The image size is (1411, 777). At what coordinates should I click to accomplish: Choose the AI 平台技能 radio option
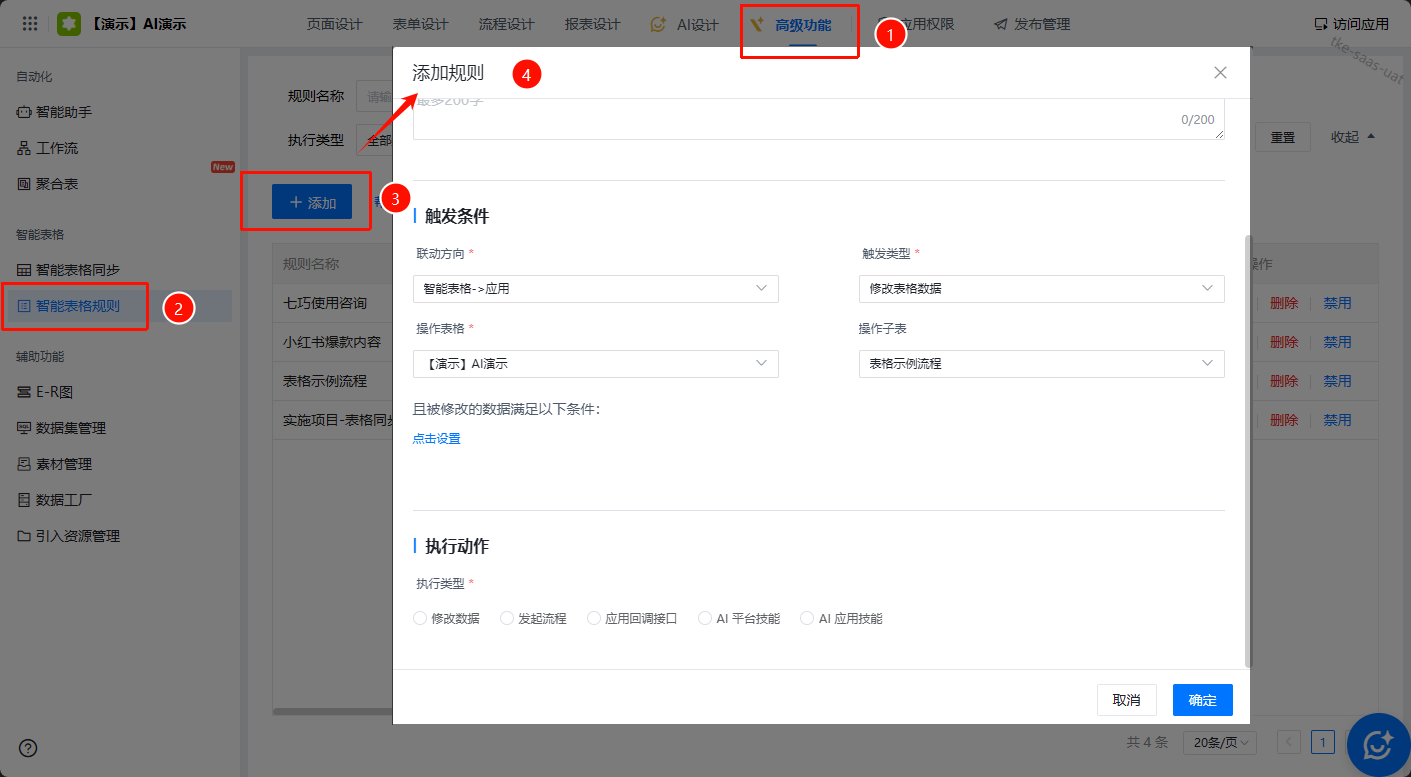705,619
